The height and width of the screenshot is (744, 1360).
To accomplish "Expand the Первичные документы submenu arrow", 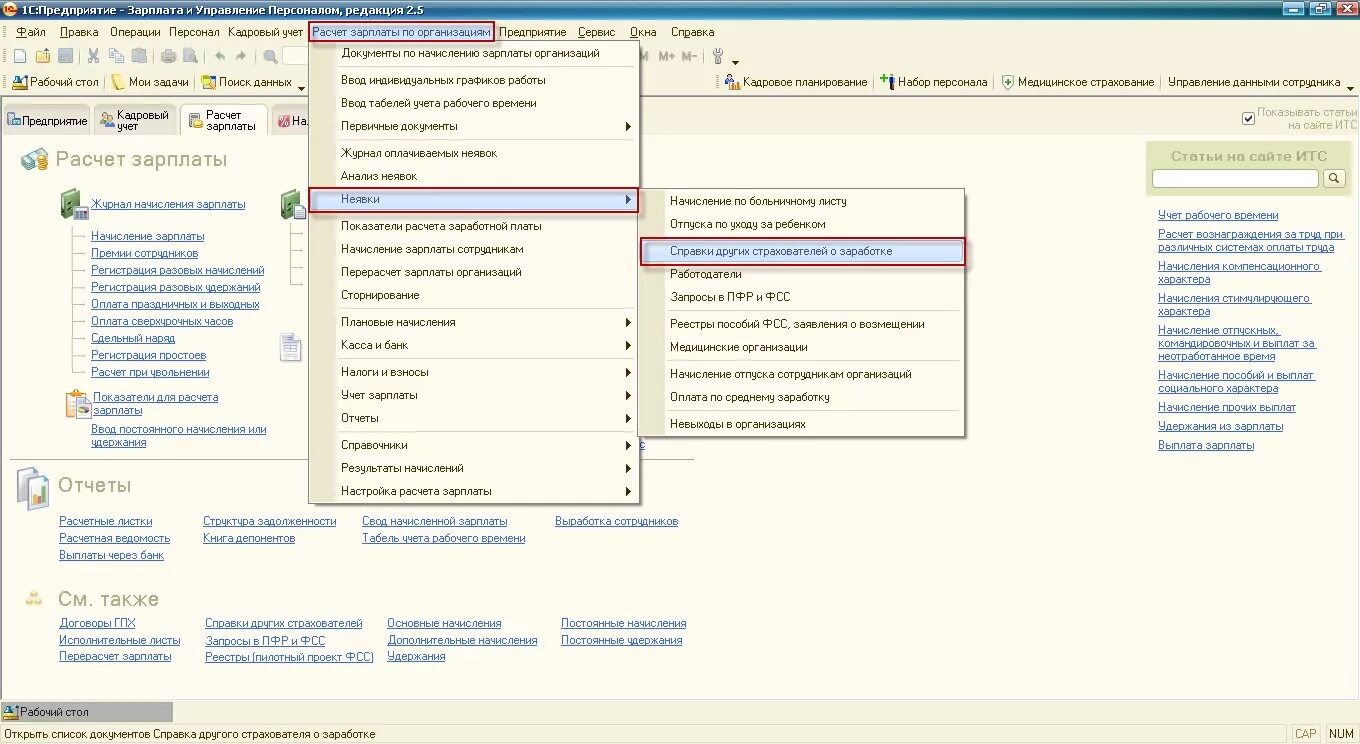I will [628, 126].
